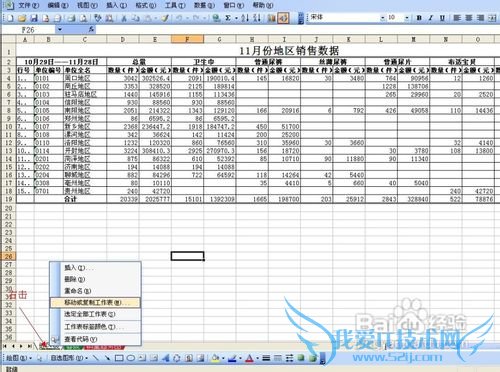Click the red Font Color A swatch
The image size is (500, 372).
tap(250, 358)
